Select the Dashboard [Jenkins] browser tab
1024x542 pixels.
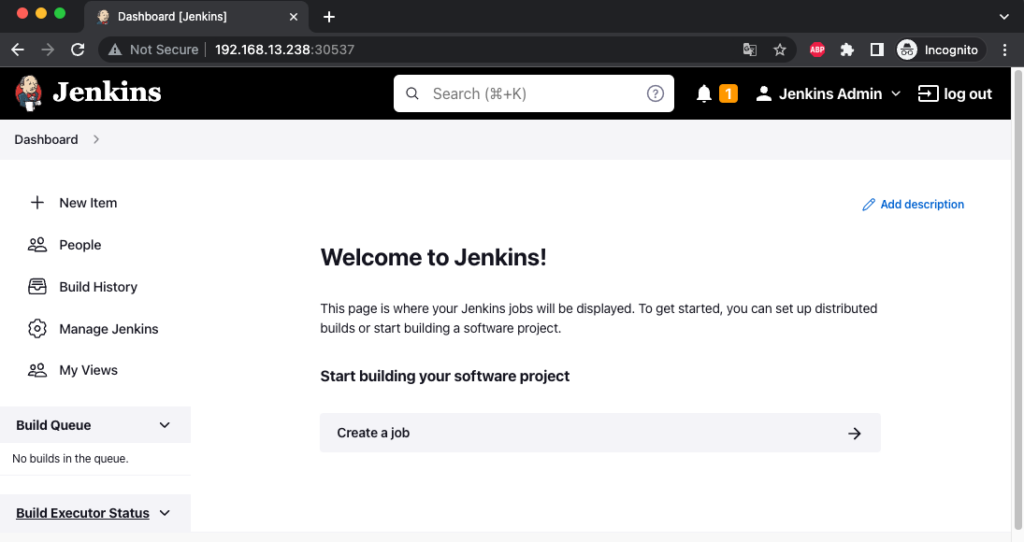195,17
